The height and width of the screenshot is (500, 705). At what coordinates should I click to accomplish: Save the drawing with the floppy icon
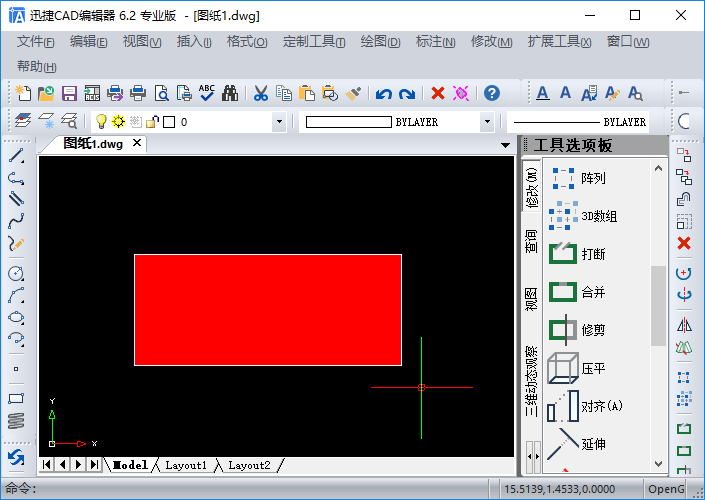pos(69,93)
